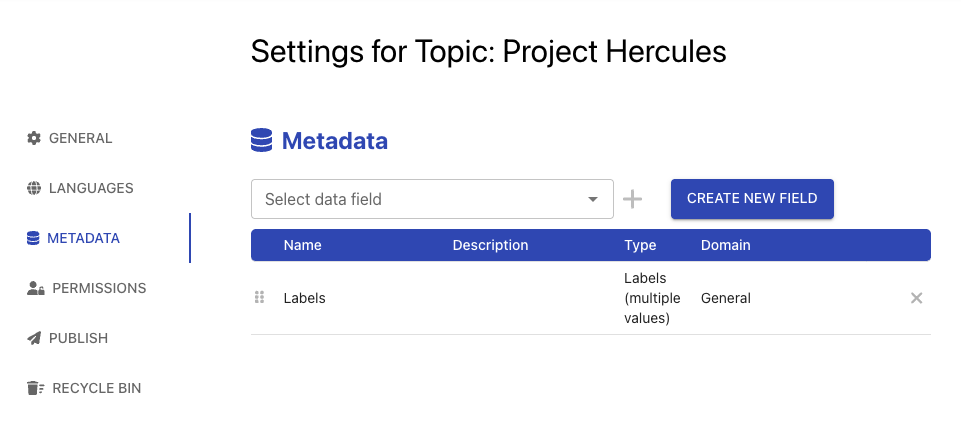961x425 pixels.
Task: Click the user-lock icon beside Permissions
Action: 36,288
